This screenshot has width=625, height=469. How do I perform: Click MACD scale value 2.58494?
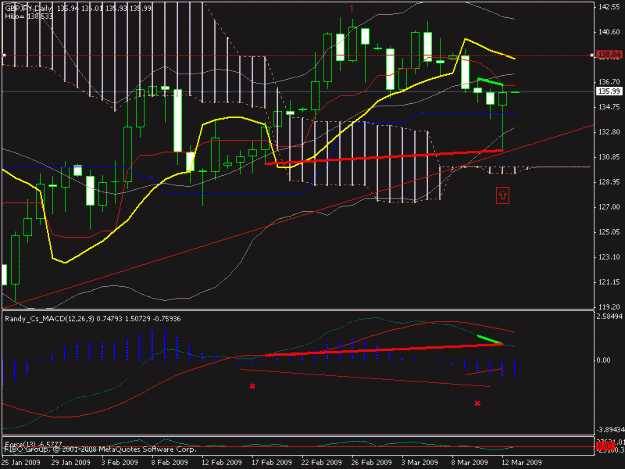(610, 316)
